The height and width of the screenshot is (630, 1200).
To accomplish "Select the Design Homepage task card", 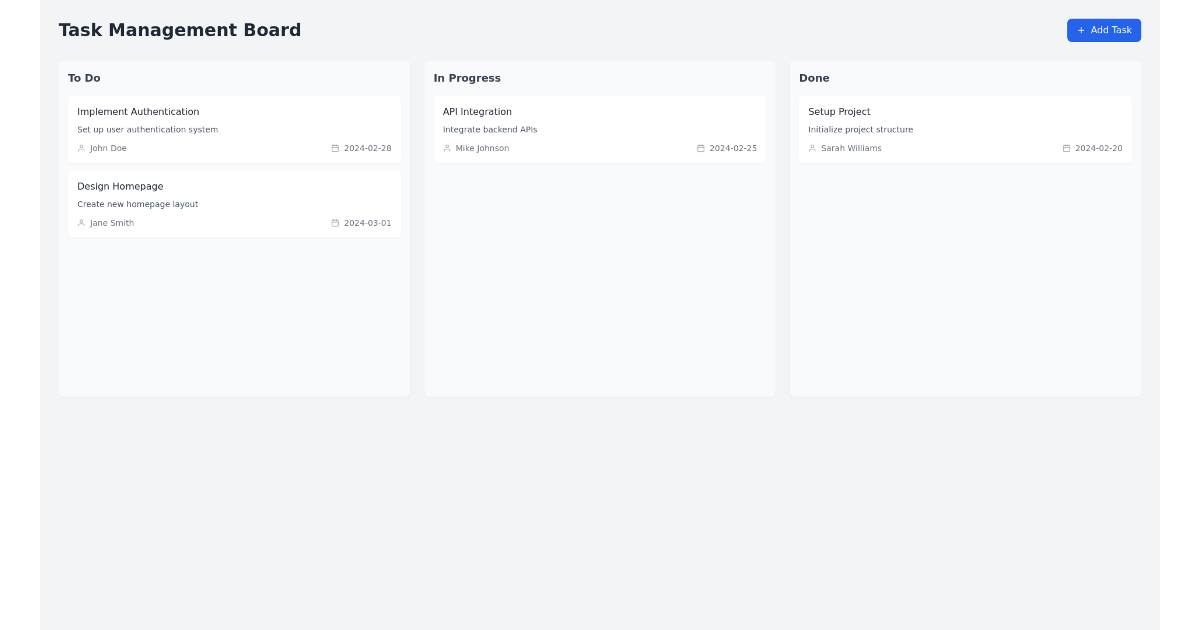I will pos(234,203).
